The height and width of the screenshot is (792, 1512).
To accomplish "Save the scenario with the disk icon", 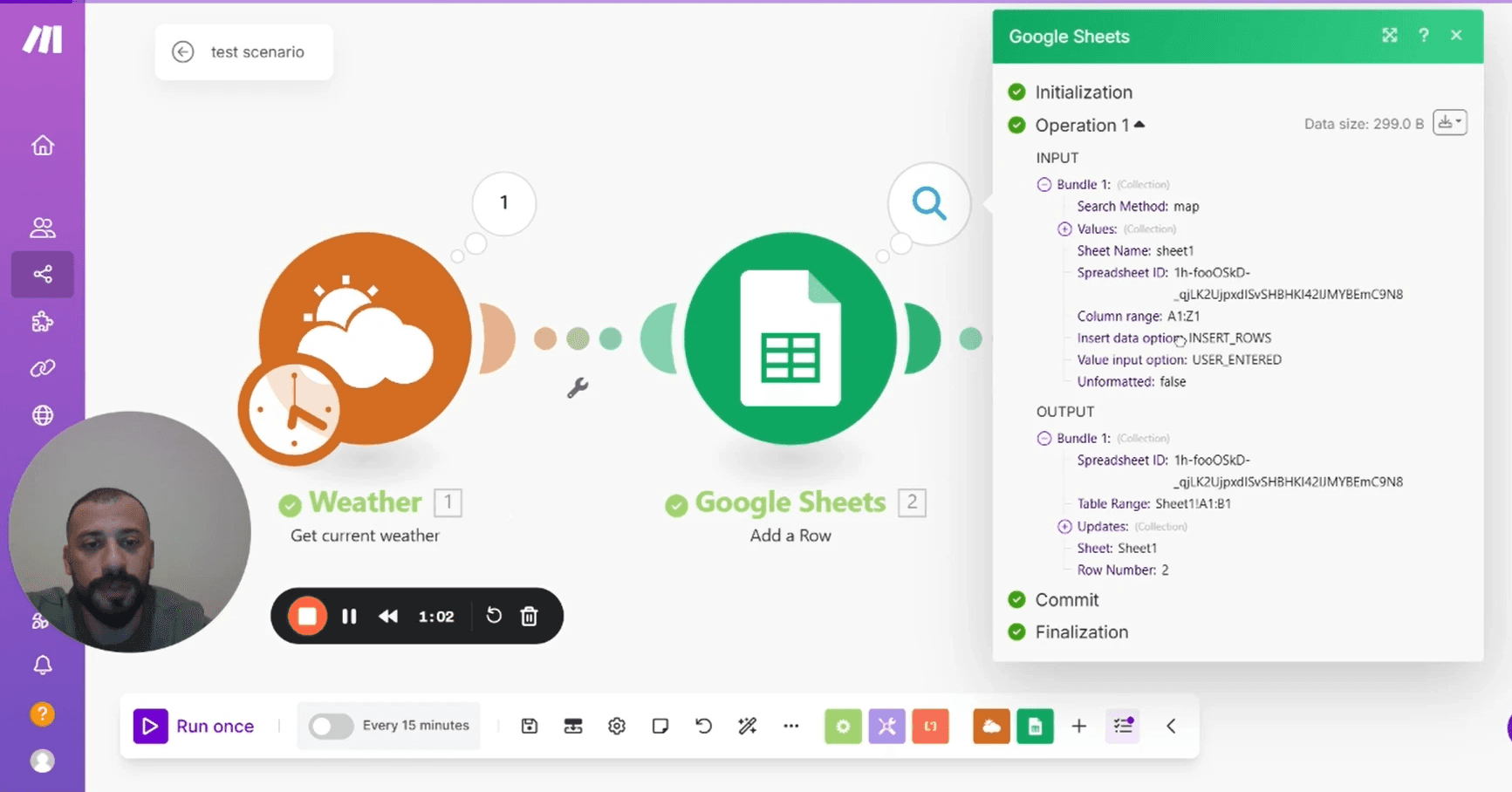I will pos(530,726).
